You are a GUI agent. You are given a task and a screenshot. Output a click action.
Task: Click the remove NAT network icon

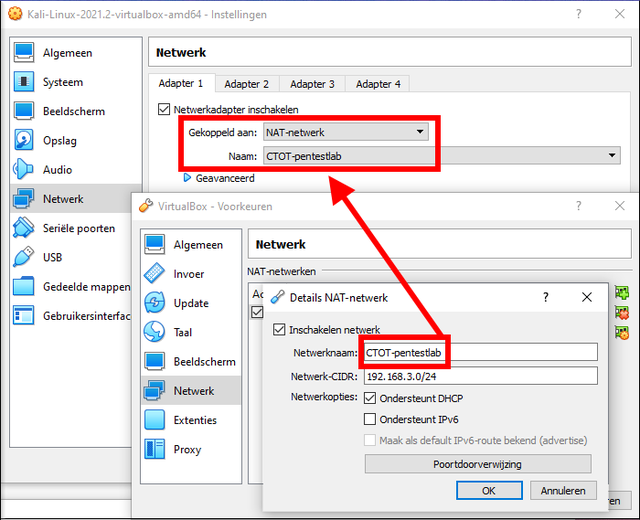click(622, 313)
